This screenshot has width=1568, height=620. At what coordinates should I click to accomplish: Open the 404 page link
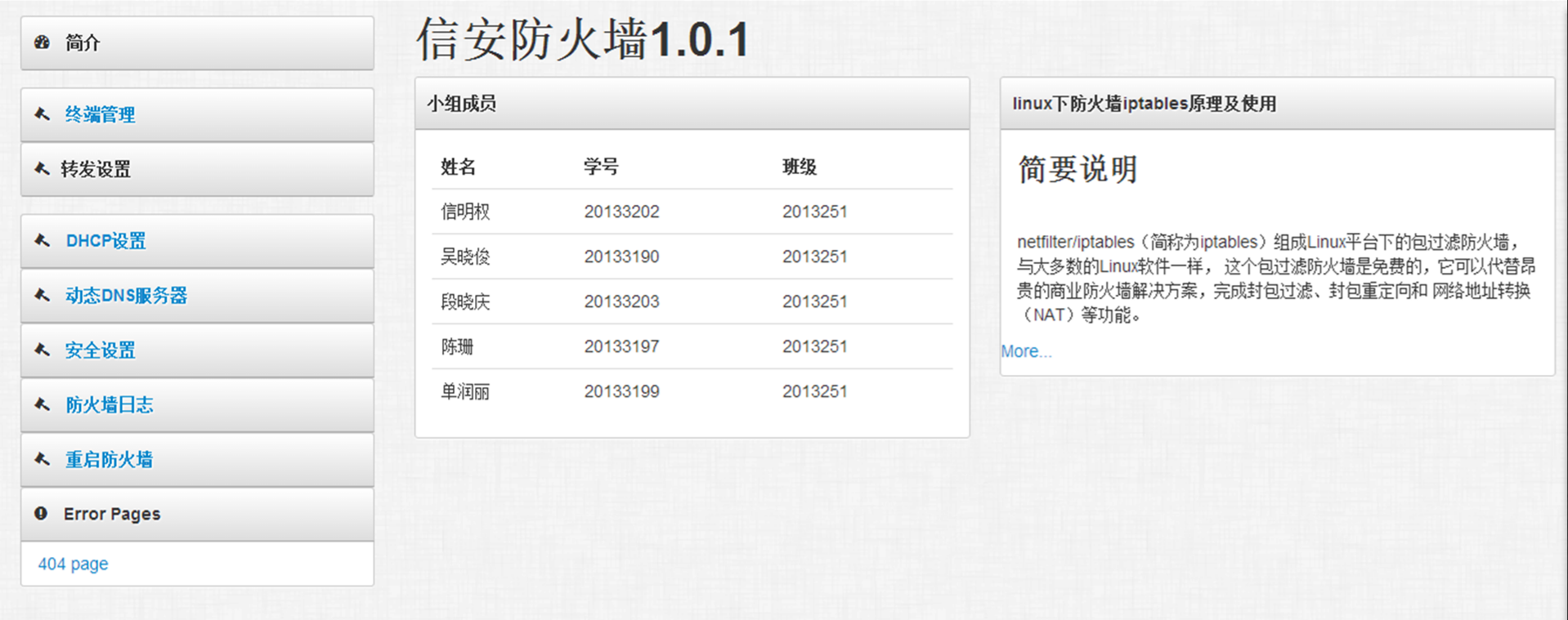point(73,564)
